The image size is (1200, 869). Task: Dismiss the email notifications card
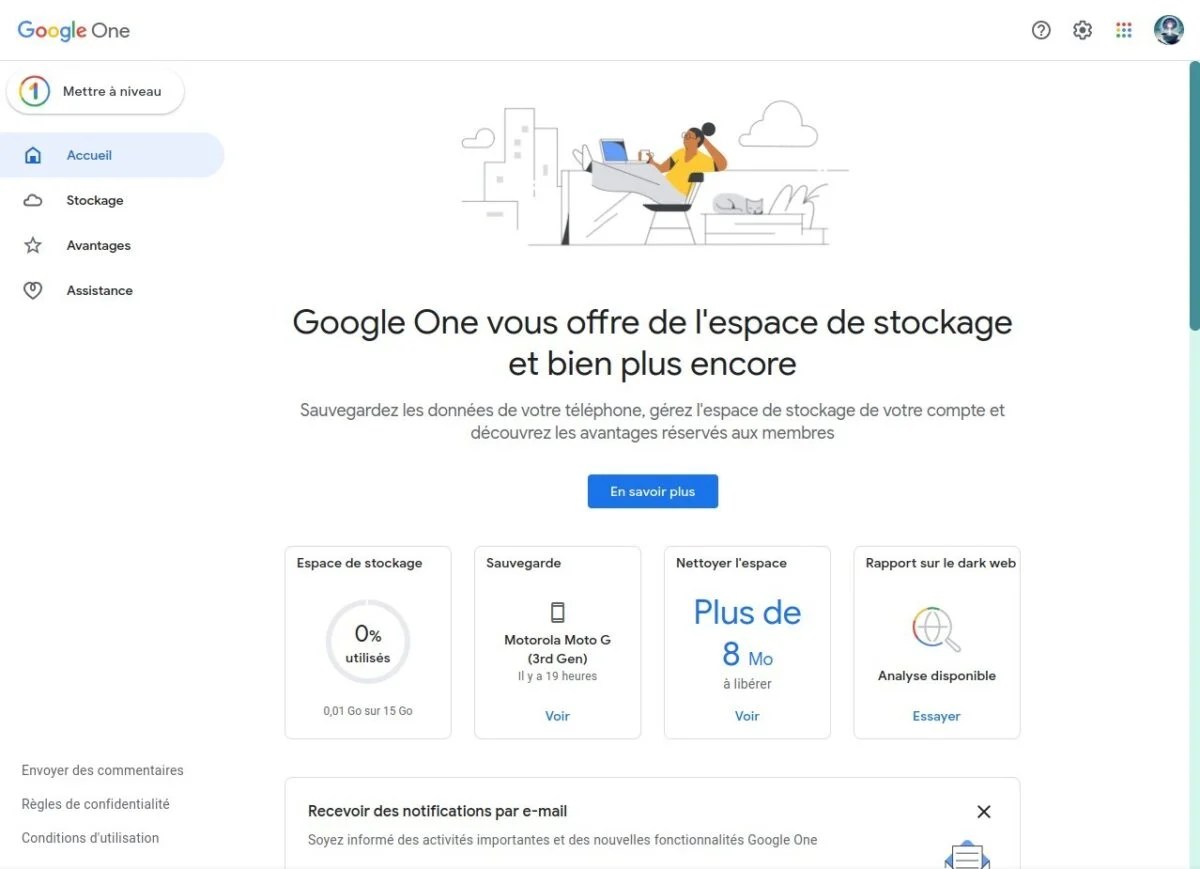[x=983, y=812]
